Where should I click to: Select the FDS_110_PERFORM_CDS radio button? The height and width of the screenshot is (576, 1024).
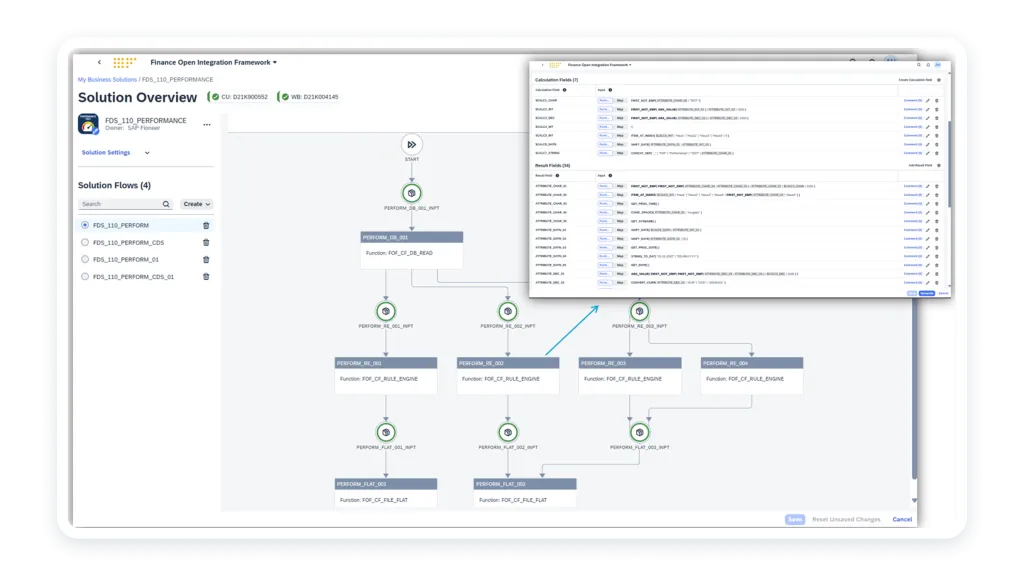click(85, 242)
